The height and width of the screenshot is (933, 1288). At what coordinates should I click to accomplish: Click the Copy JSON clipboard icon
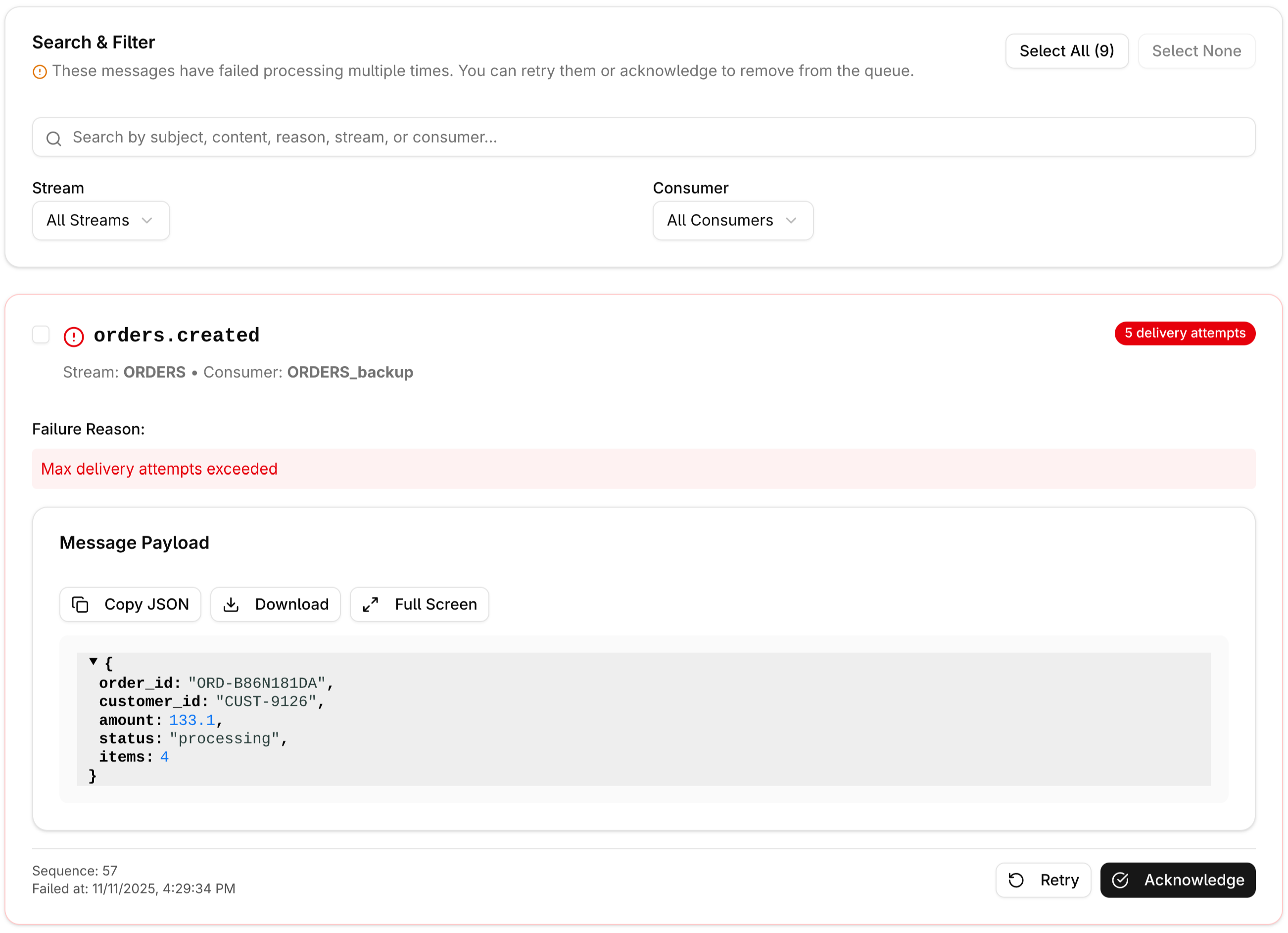[x=80, y=604]
